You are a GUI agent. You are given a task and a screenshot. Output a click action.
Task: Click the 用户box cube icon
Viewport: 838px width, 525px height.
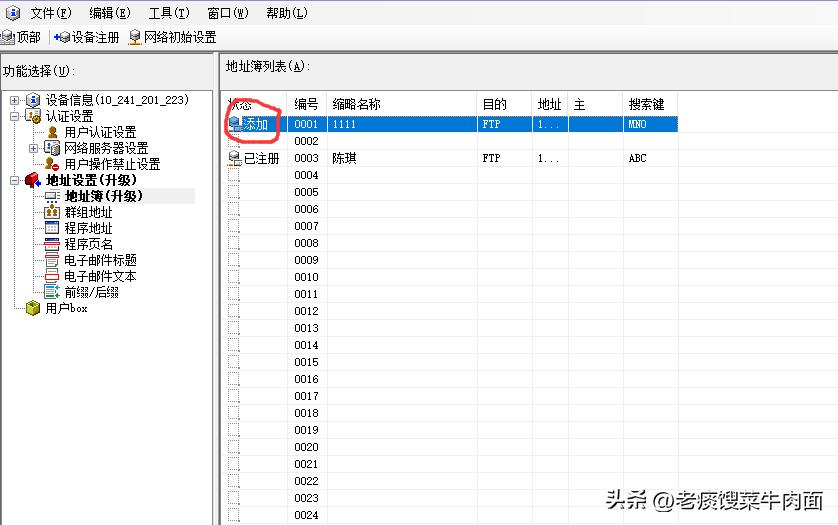[x=33, y=308]
